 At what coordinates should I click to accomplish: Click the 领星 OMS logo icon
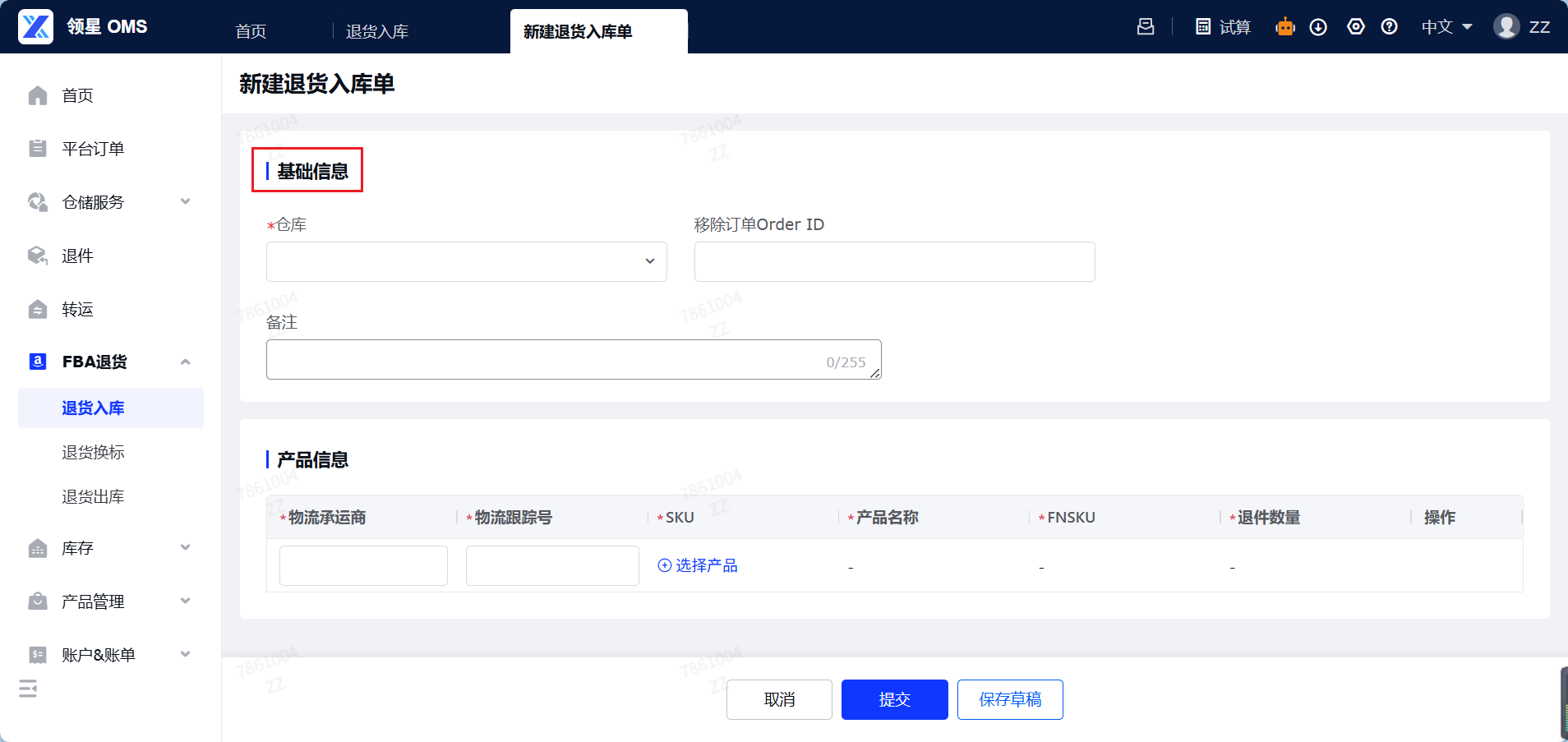click(36, 26)
